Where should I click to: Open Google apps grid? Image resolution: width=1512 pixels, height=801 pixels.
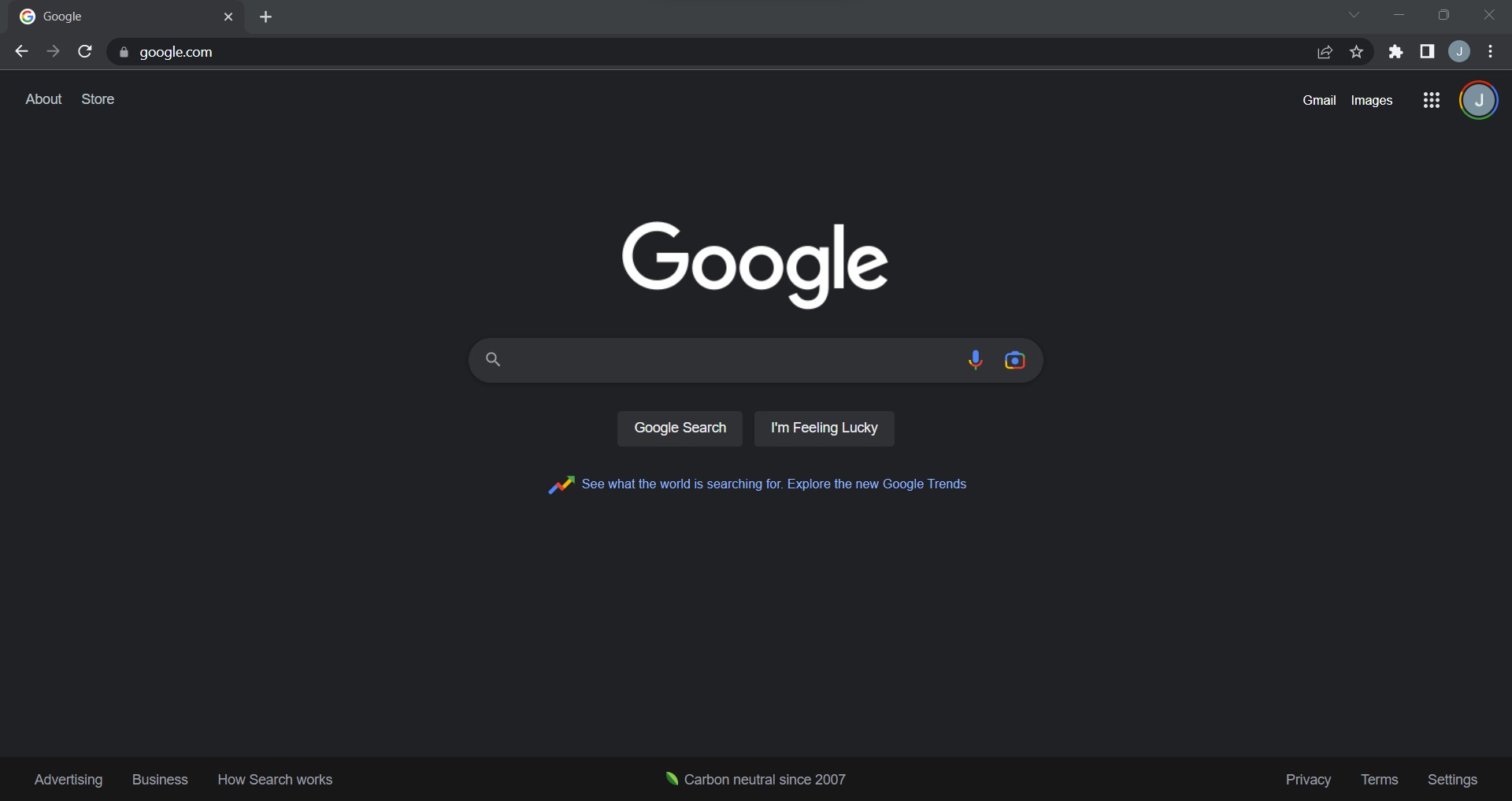(x=1432, y=100)
